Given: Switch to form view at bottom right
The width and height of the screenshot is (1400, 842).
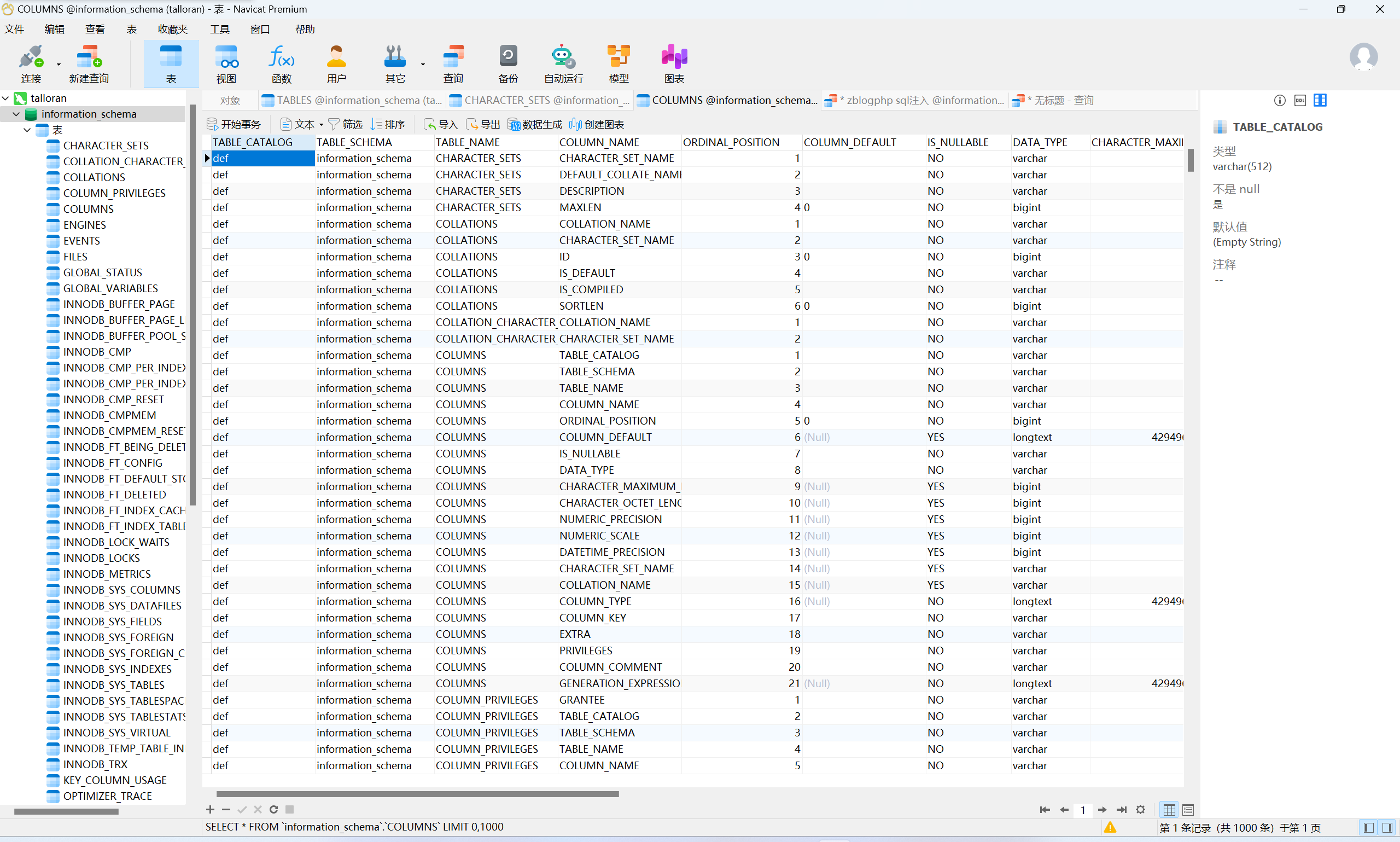Looking at the screenshot, I should (1188, 810).
